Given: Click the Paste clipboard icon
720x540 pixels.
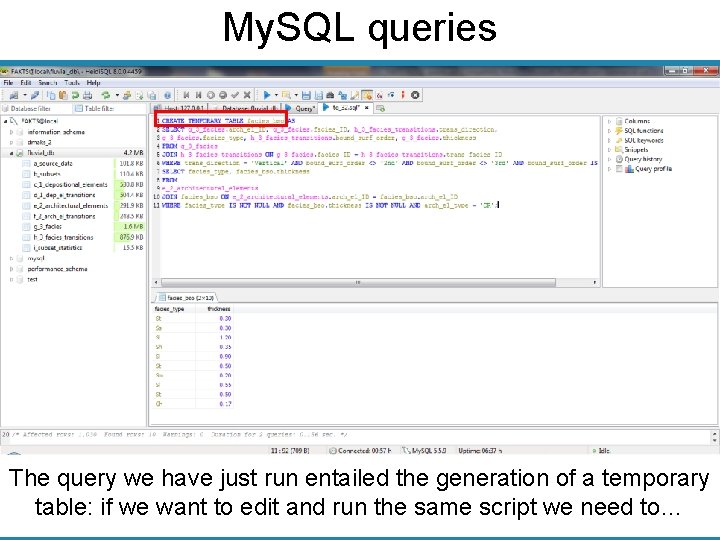Looking at the screenshot, I should [x=63, y=95].
